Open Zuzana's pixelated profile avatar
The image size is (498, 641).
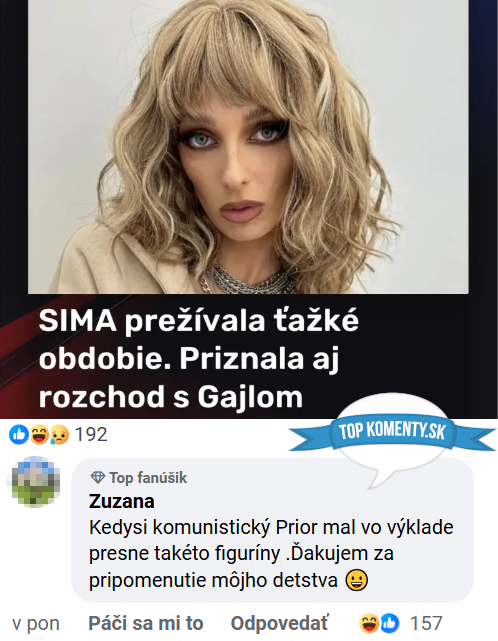click(36, 482)
